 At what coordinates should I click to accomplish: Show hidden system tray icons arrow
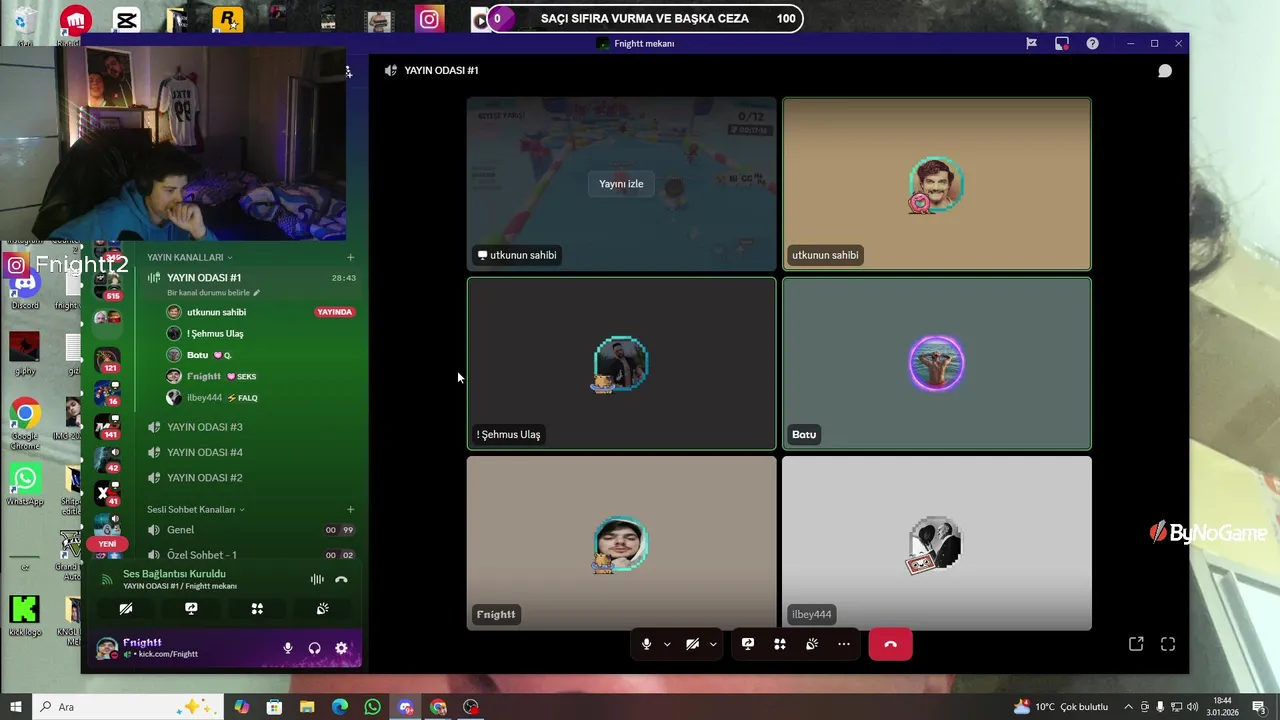[1128, 707]
